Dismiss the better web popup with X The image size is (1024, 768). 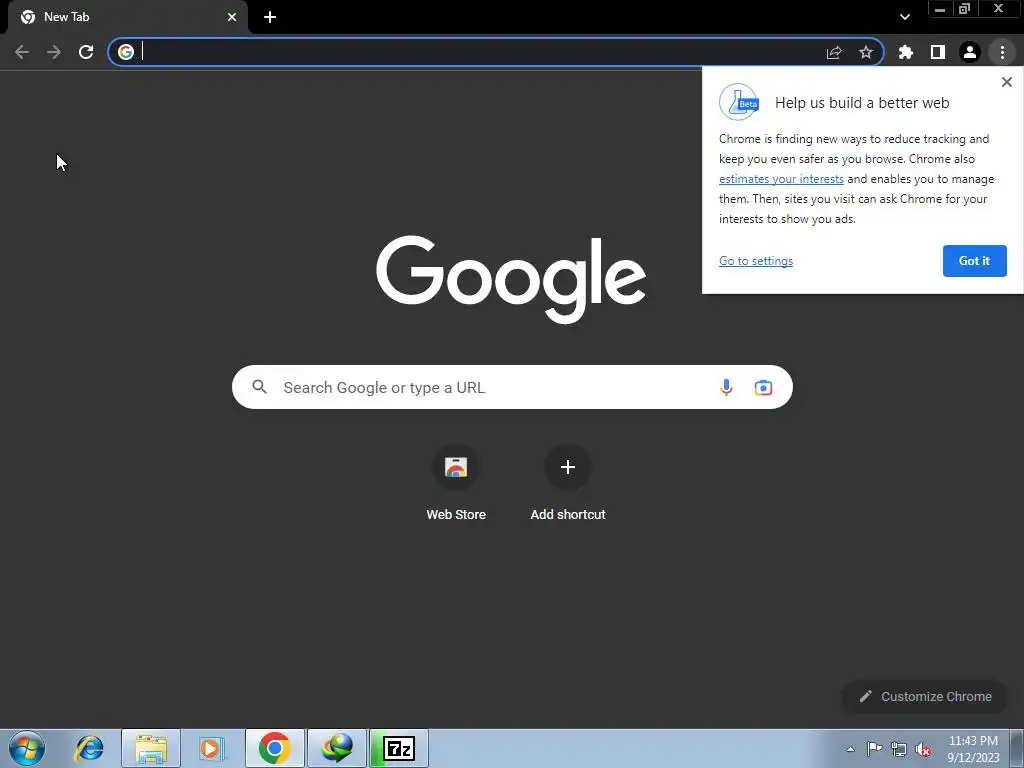[1006, 82]
